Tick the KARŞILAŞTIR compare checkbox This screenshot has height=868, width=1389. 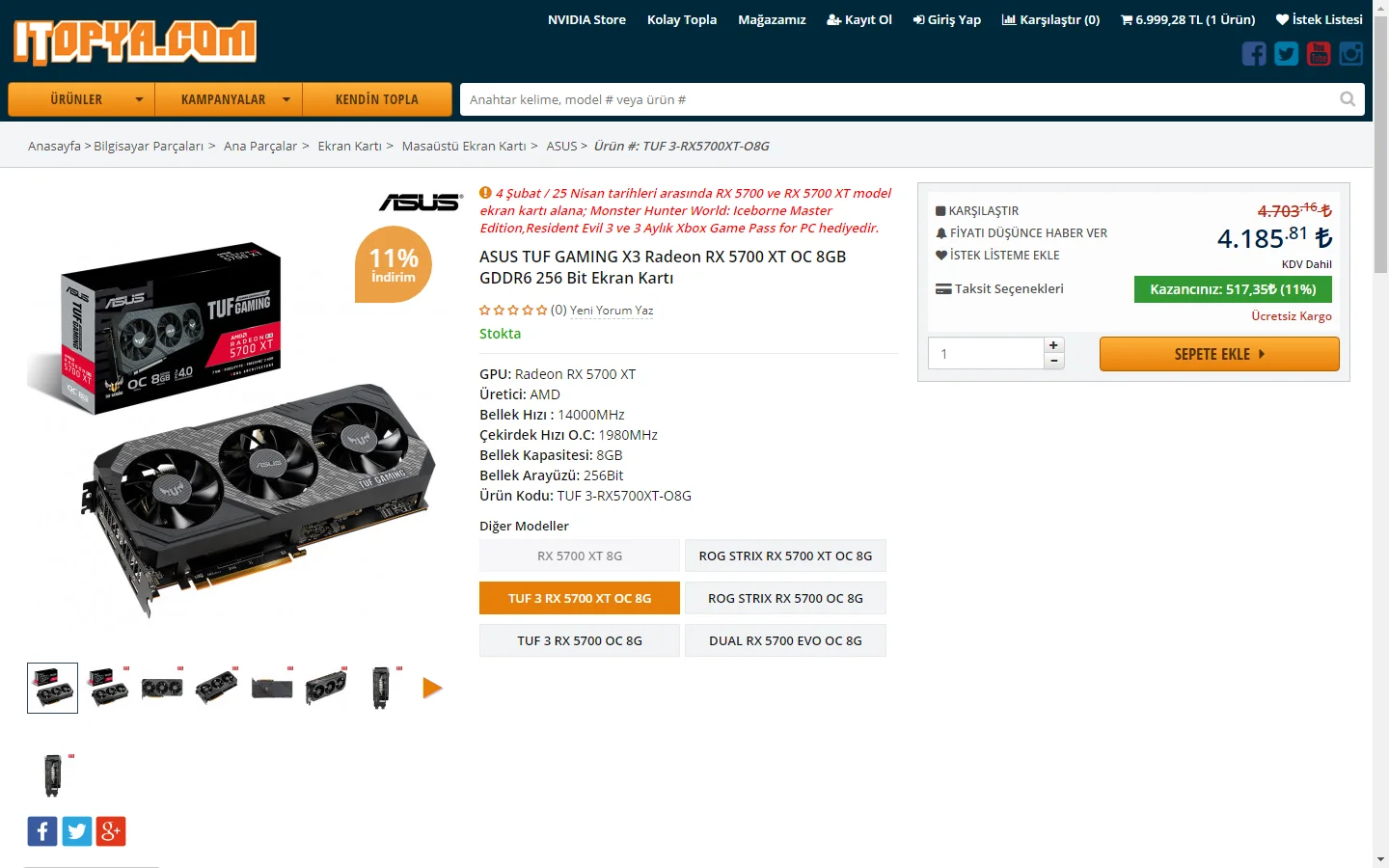940,211
